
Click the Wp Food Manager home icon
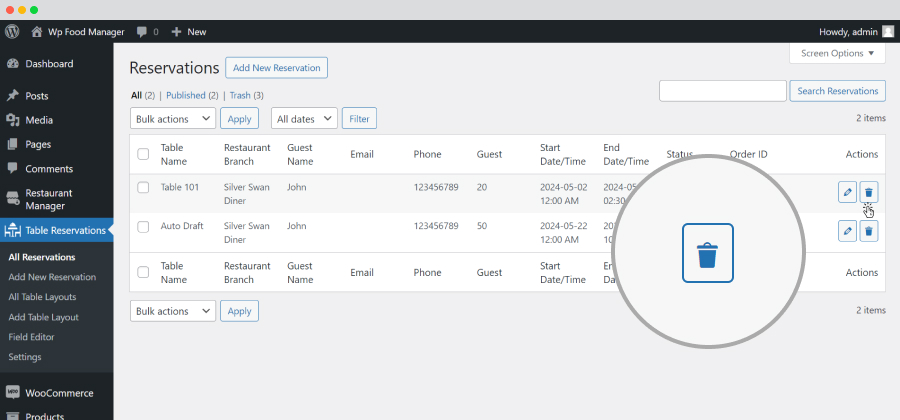[x=37, y=32]
